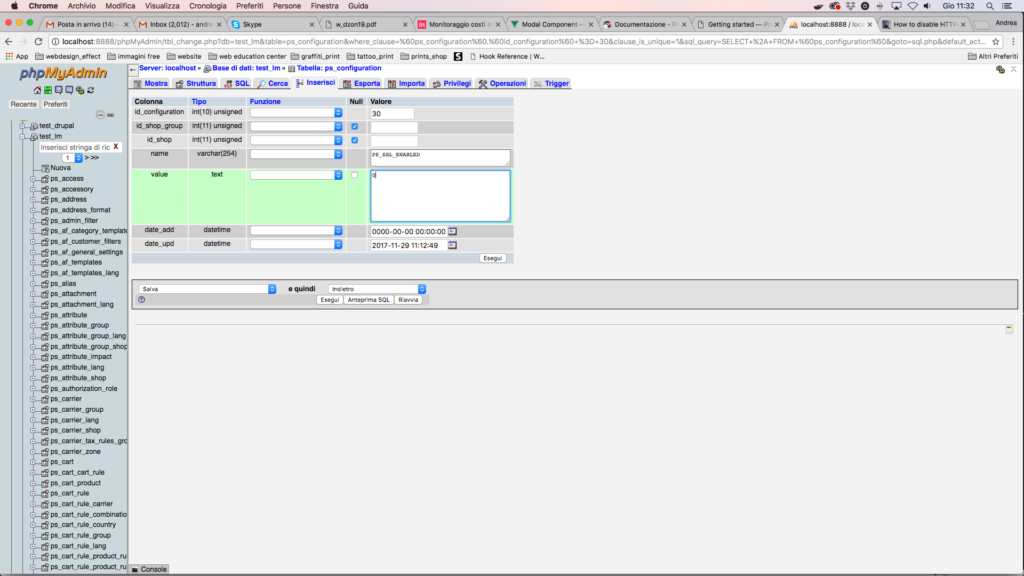This screenshot has height=576, width=1024.
Task: Open Funzione dropdown for name row
Action: (x=296, y=154)
